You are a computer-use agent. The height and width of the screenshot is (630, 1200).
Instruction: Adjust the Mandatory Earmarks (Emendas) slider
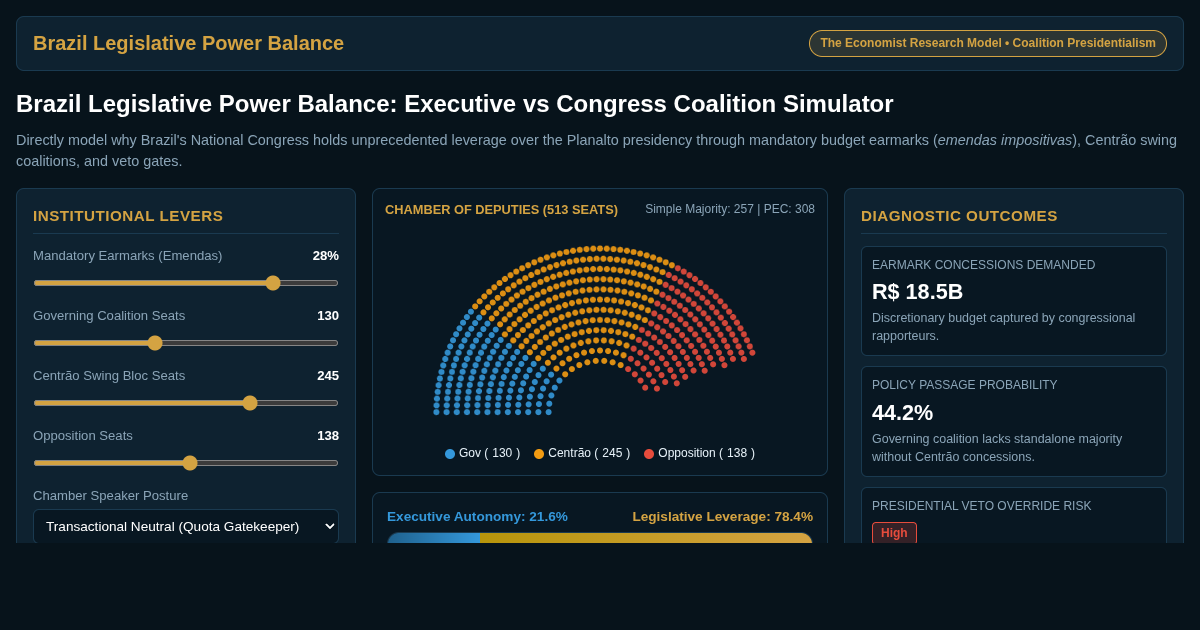(x=186, y=283)
